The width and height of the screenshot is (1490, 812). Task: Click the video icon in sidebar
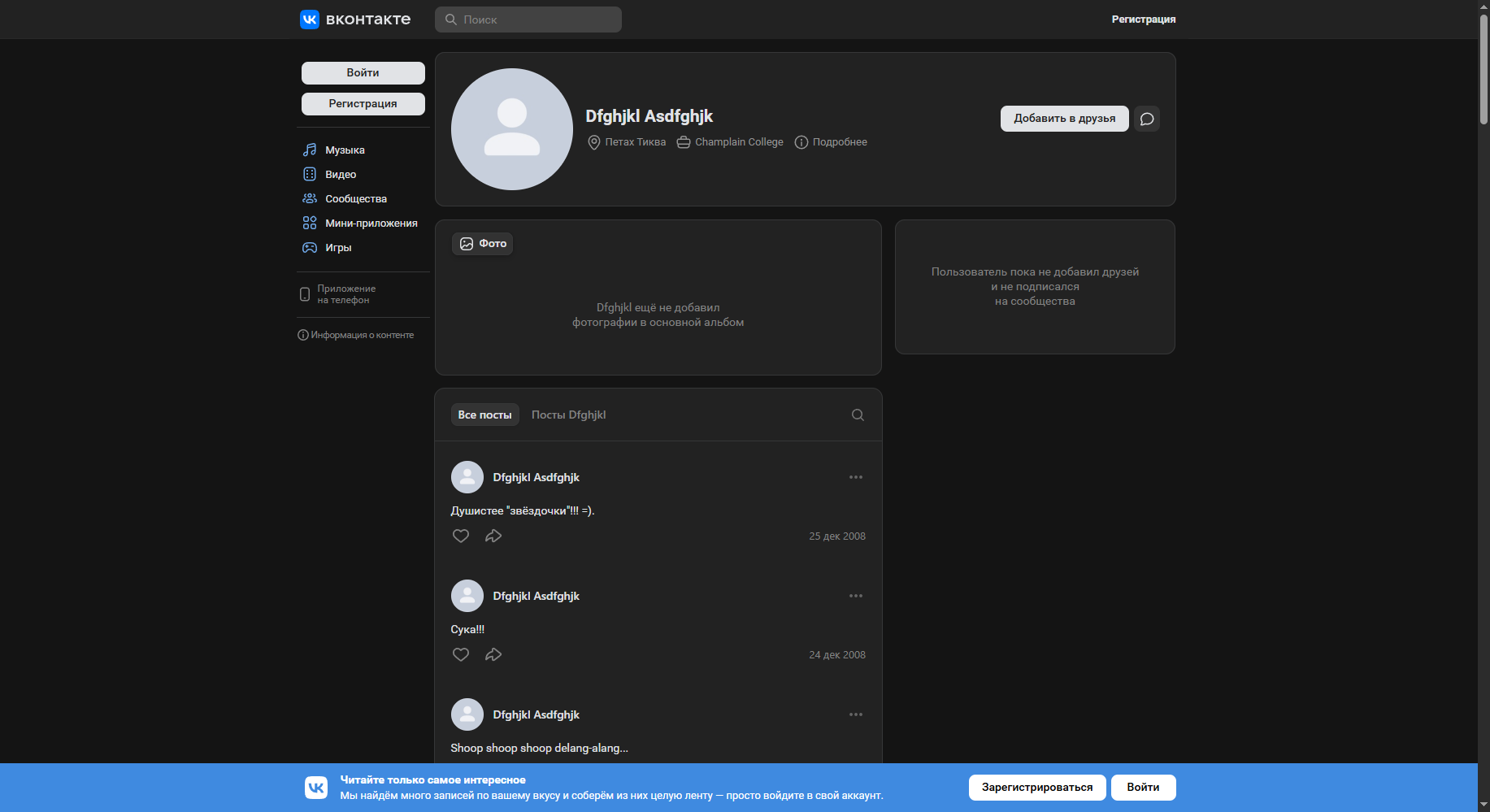[x=310, y=175]
